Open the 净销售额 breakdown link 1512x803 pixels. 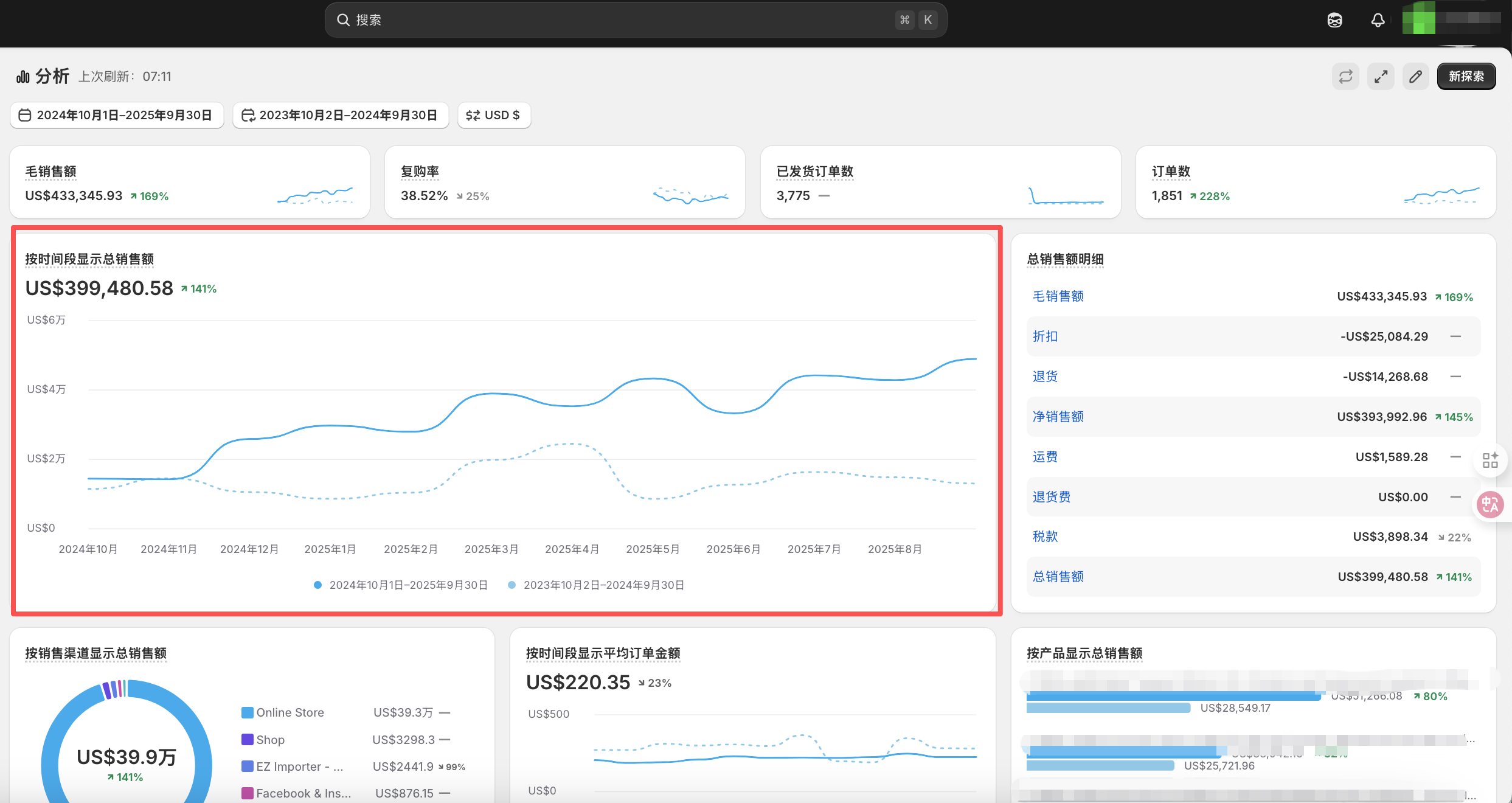point(1057,416)
